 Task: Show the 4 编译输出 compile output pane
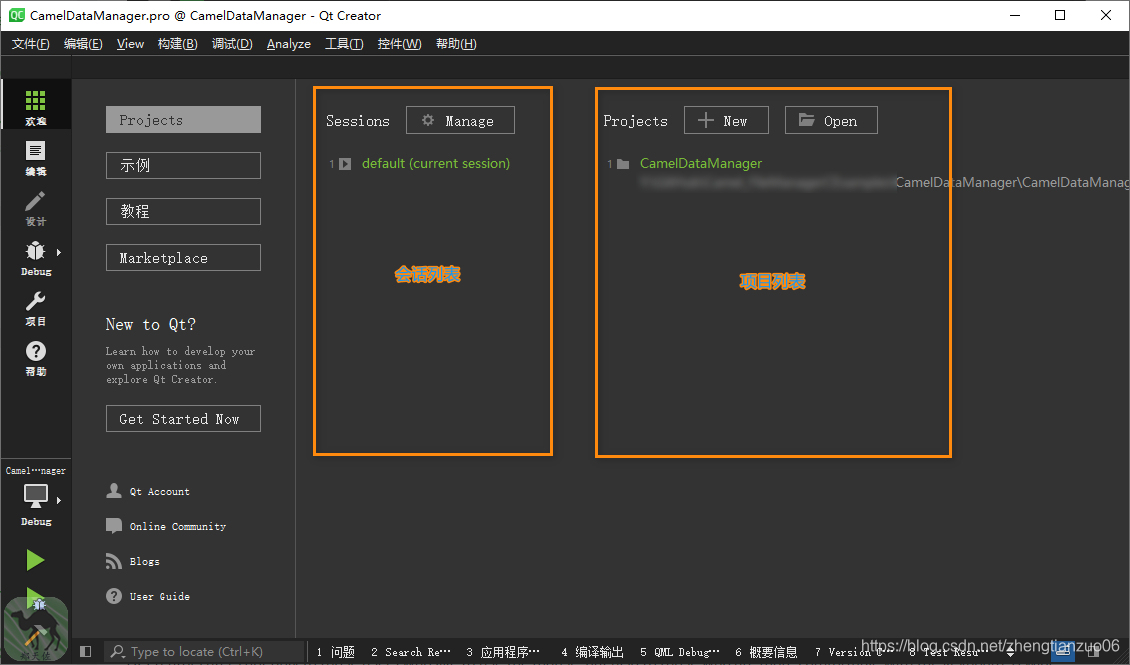tap(592, 652)
